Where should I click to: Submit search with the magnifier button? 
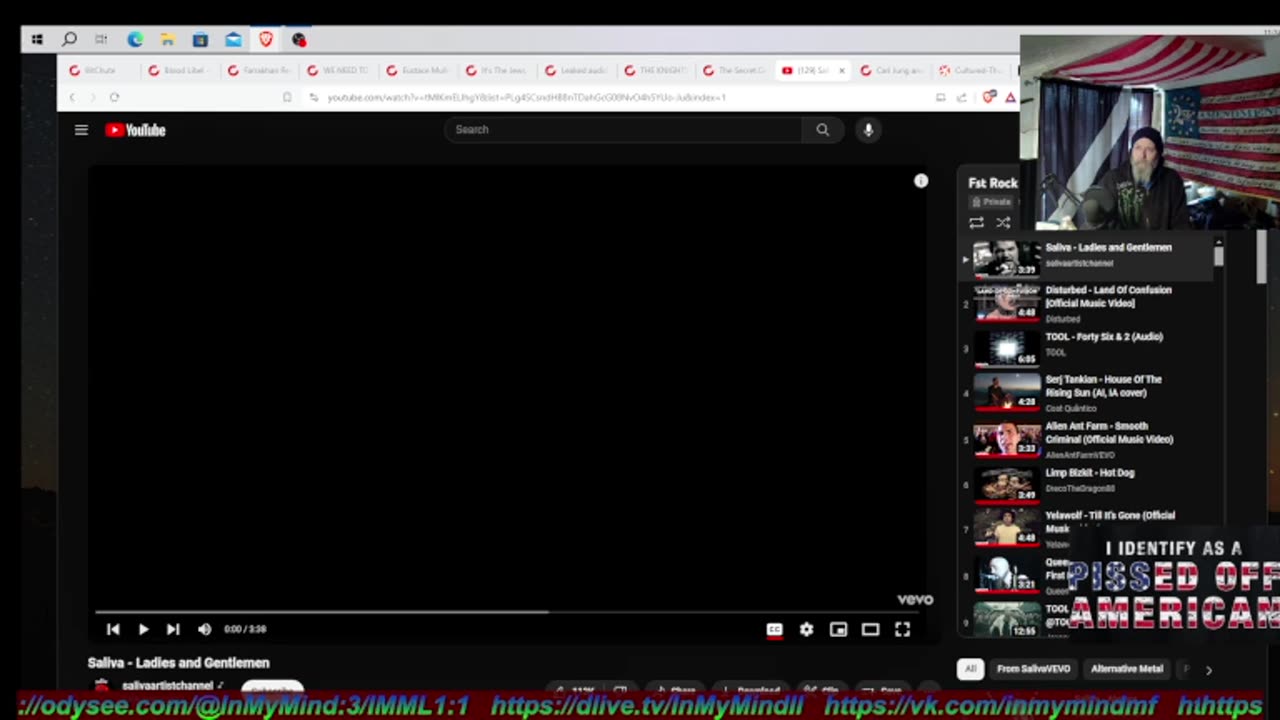[822, 129]
